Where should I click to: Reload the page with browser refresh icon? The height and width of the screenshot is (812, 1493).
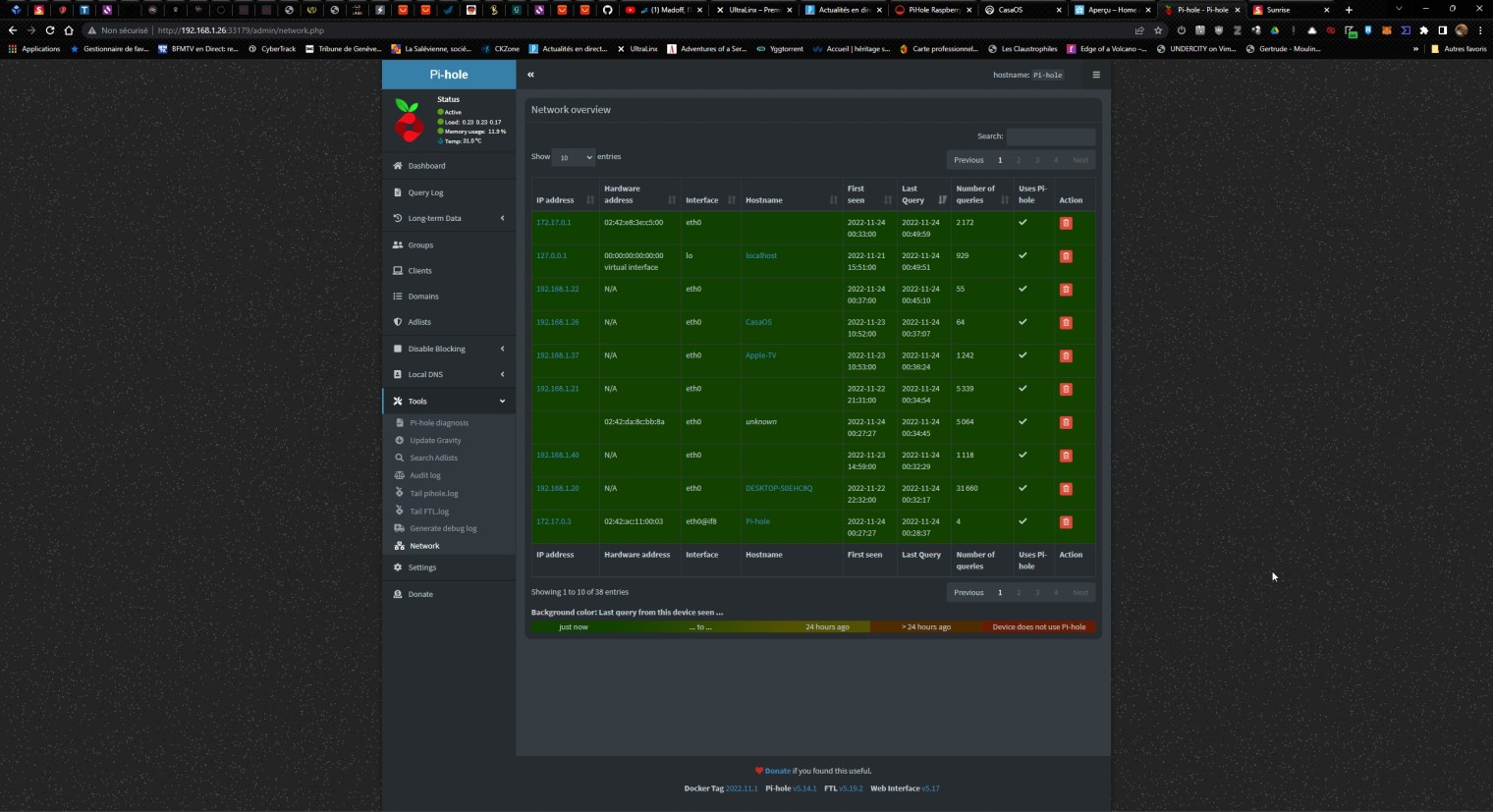tap(50, 30)
